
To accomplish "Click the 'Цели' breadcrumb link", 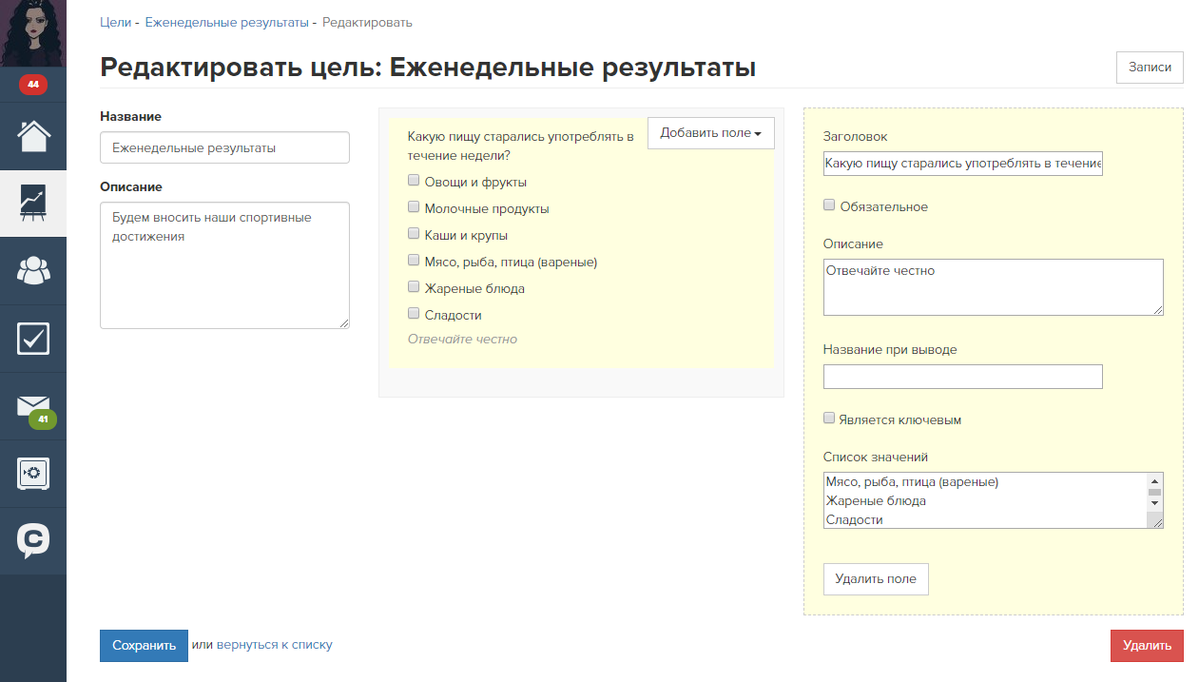I will tap(115, 22).
